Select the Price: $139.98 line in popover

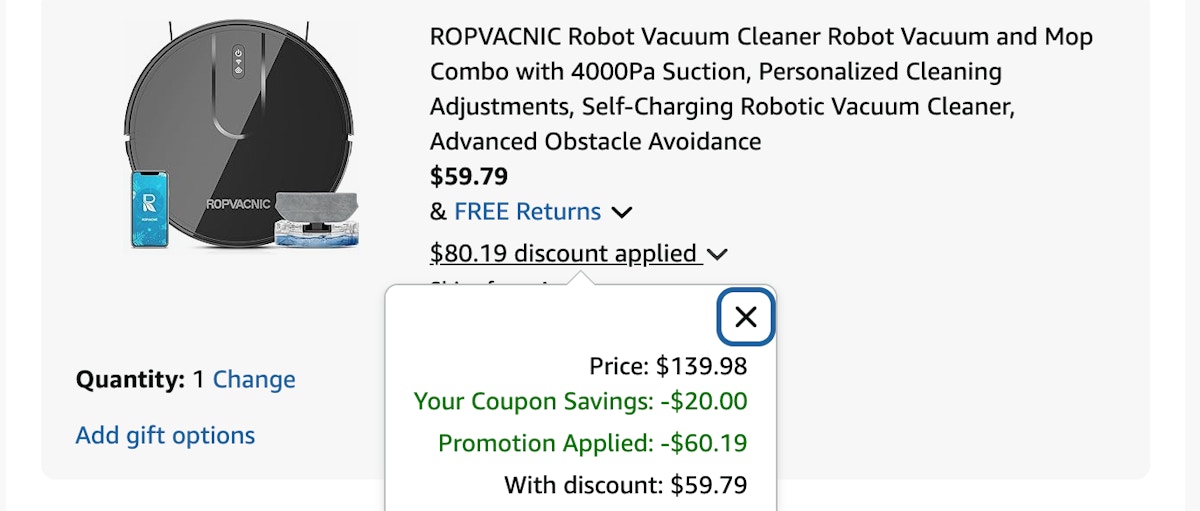tap(668, 366)
